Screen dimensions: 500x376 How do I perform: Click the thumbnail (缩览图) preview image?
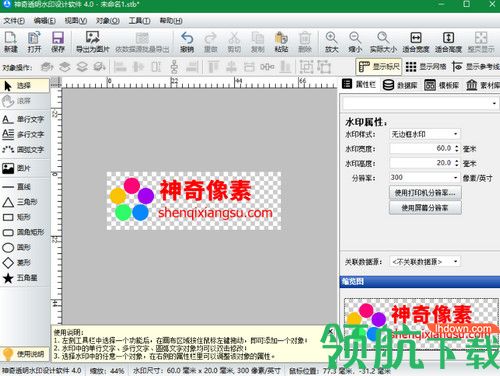[421, 324]
